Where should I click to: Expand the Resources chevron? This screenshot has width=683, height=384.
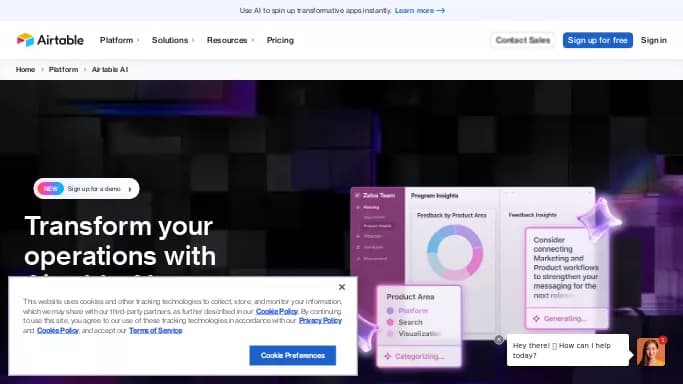(253, 40)
